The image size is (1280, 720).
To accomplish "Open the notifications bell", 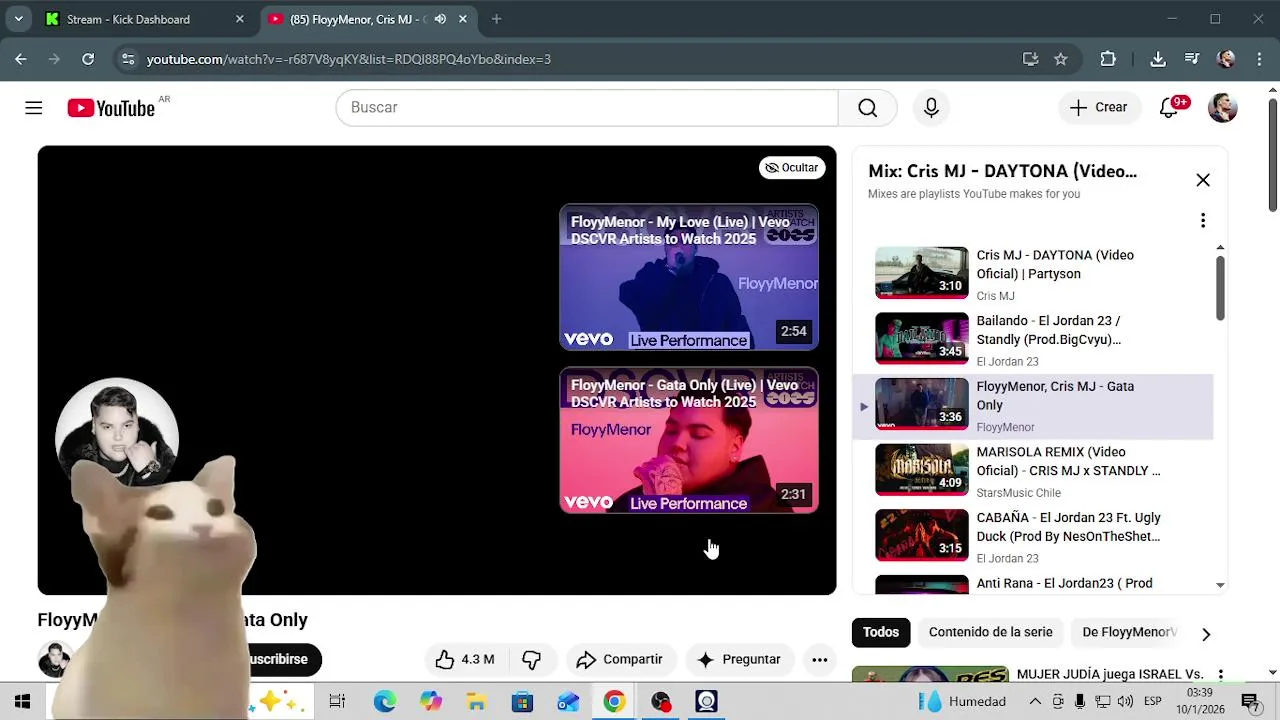I will 1169,108.
